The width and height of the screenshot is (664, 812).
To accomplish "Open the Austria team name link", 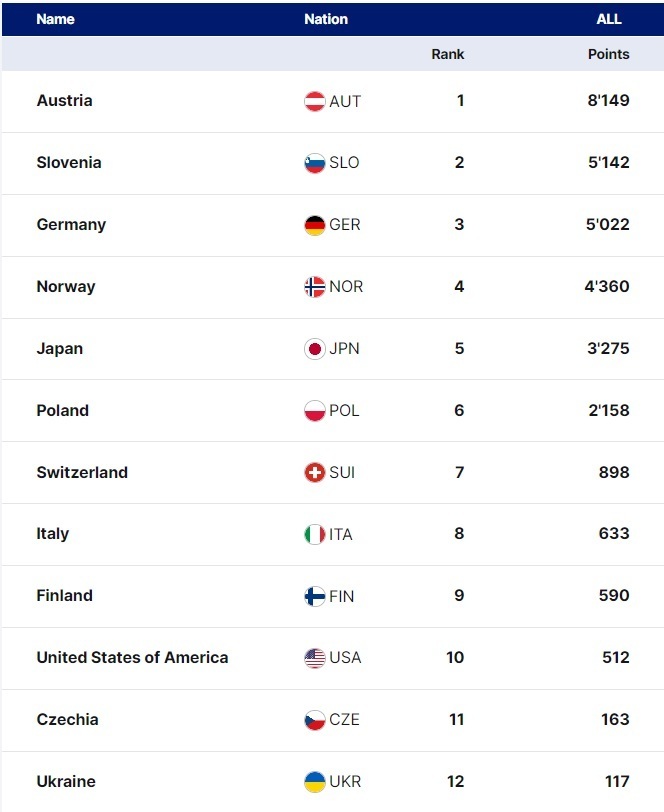I will pos(64,100).
